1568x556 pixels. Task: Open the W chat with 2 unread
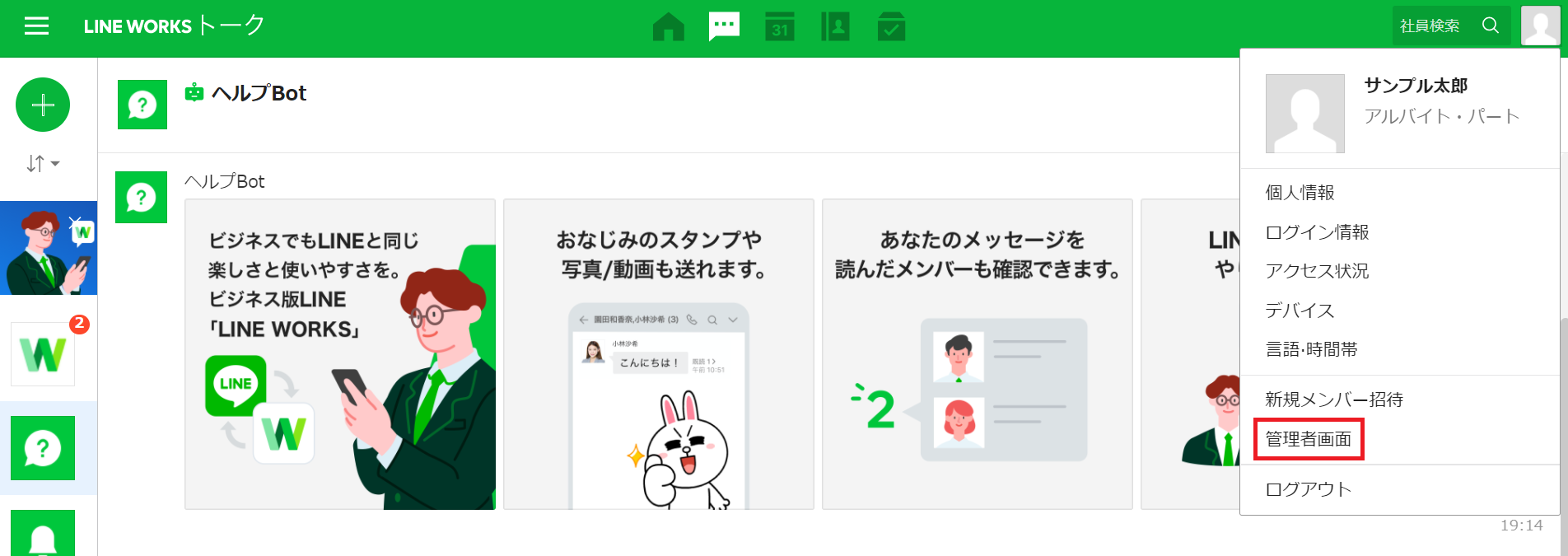[43, 354]
